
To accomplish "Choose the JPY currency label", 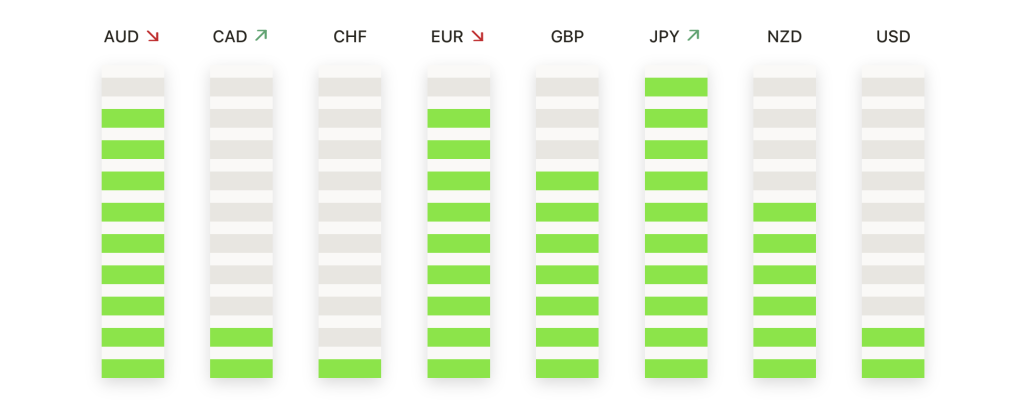I will (x=664, y=37).
